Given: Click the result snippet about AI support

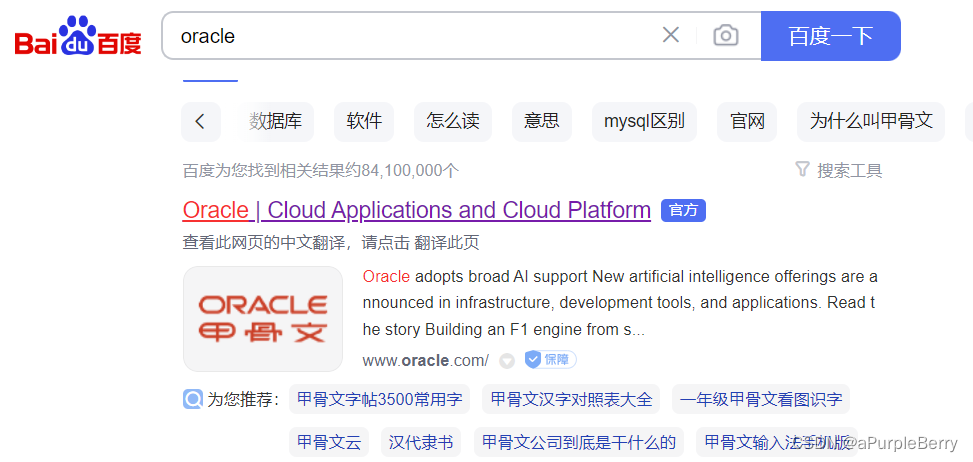Looking at the screenshot, I should [620, 303].
